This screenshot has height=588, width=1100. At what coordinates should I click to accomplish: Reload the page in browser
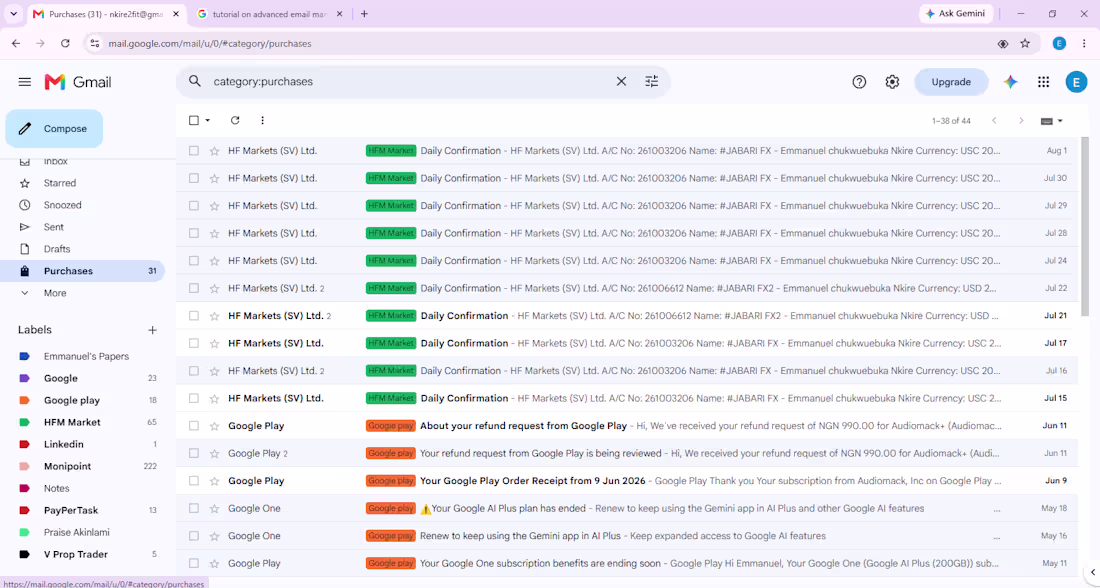coord(65,44)
